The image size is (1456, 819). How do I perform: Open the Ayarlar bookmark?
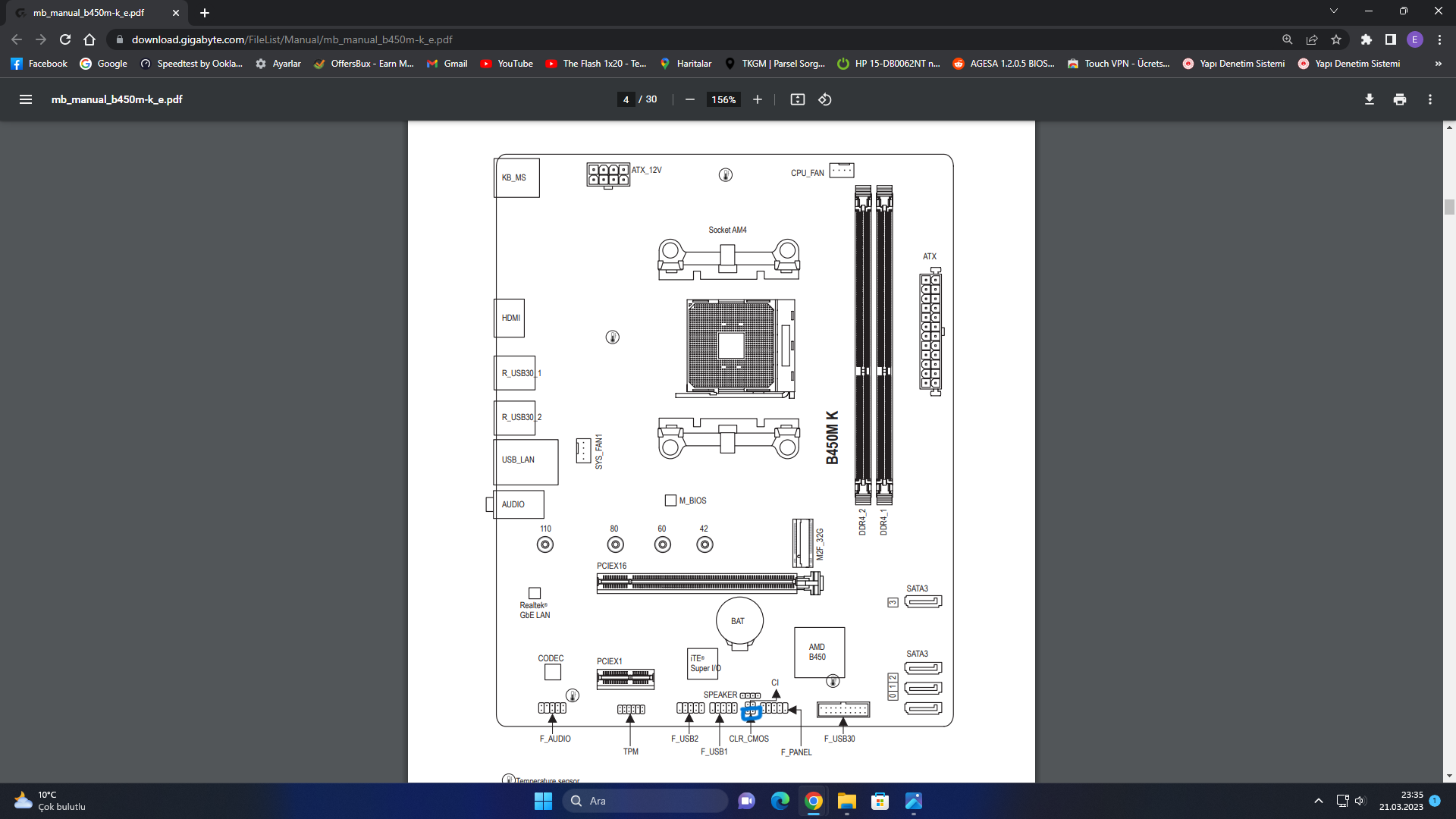278,64
